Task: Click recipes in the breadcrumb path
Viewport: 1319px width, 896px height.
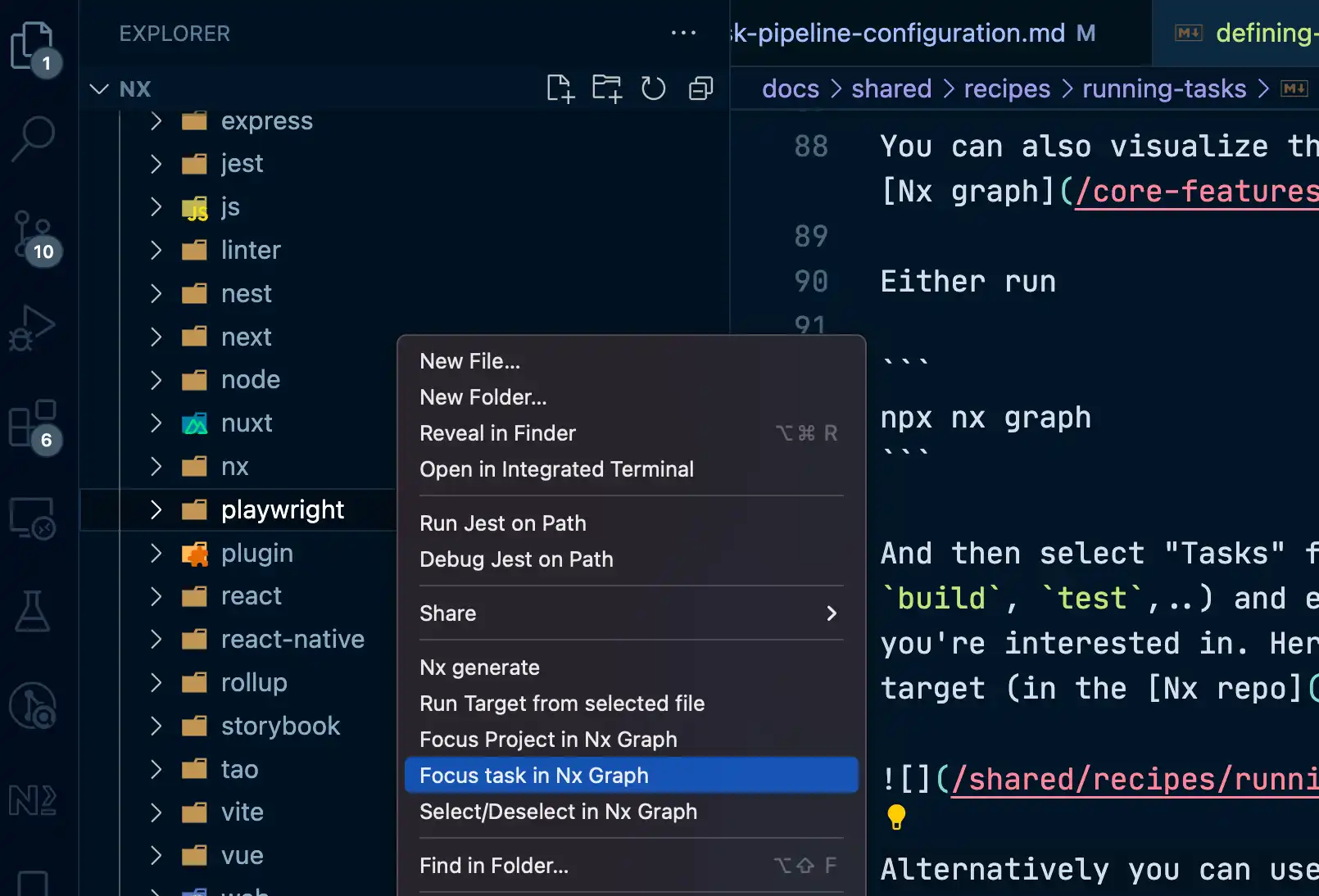Action: point(1006,88)
